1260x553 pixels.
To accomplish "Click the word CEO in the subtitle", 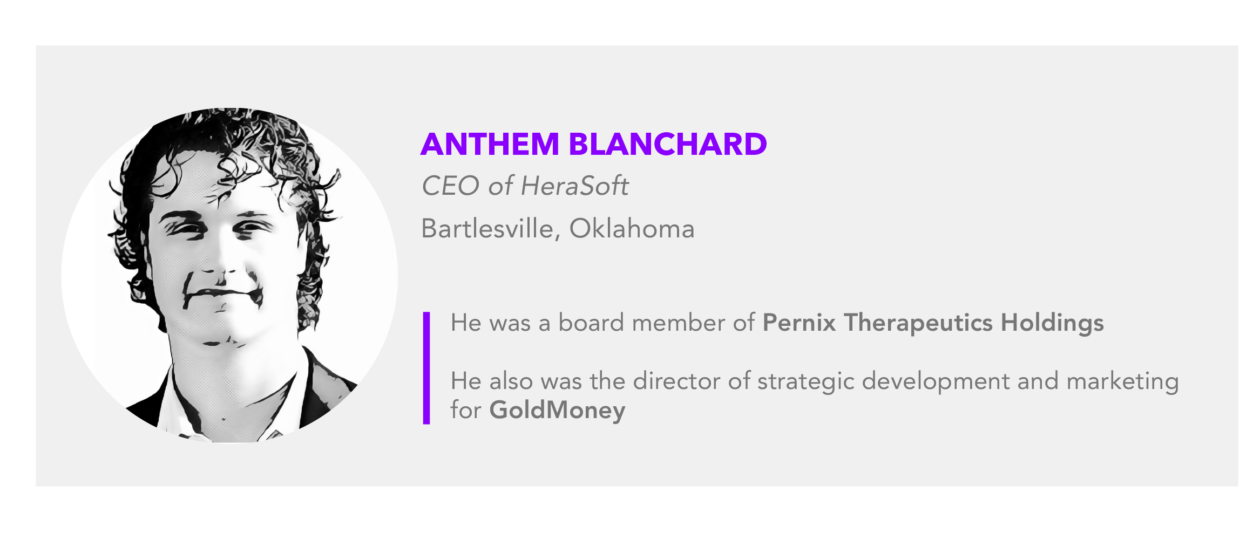I will point(446,186).
